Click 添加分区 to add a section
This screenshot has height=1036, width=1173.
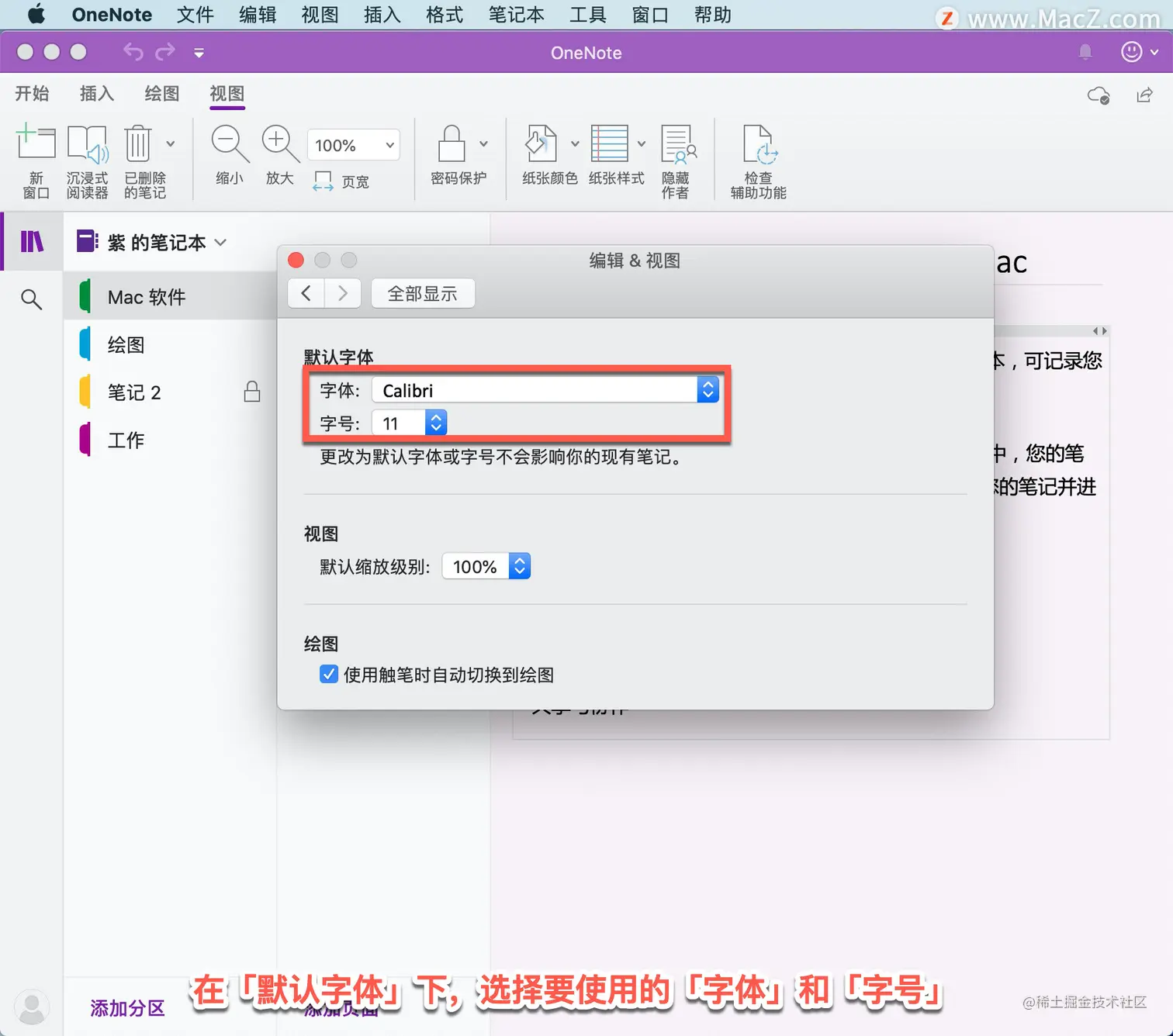[128, 1008]
